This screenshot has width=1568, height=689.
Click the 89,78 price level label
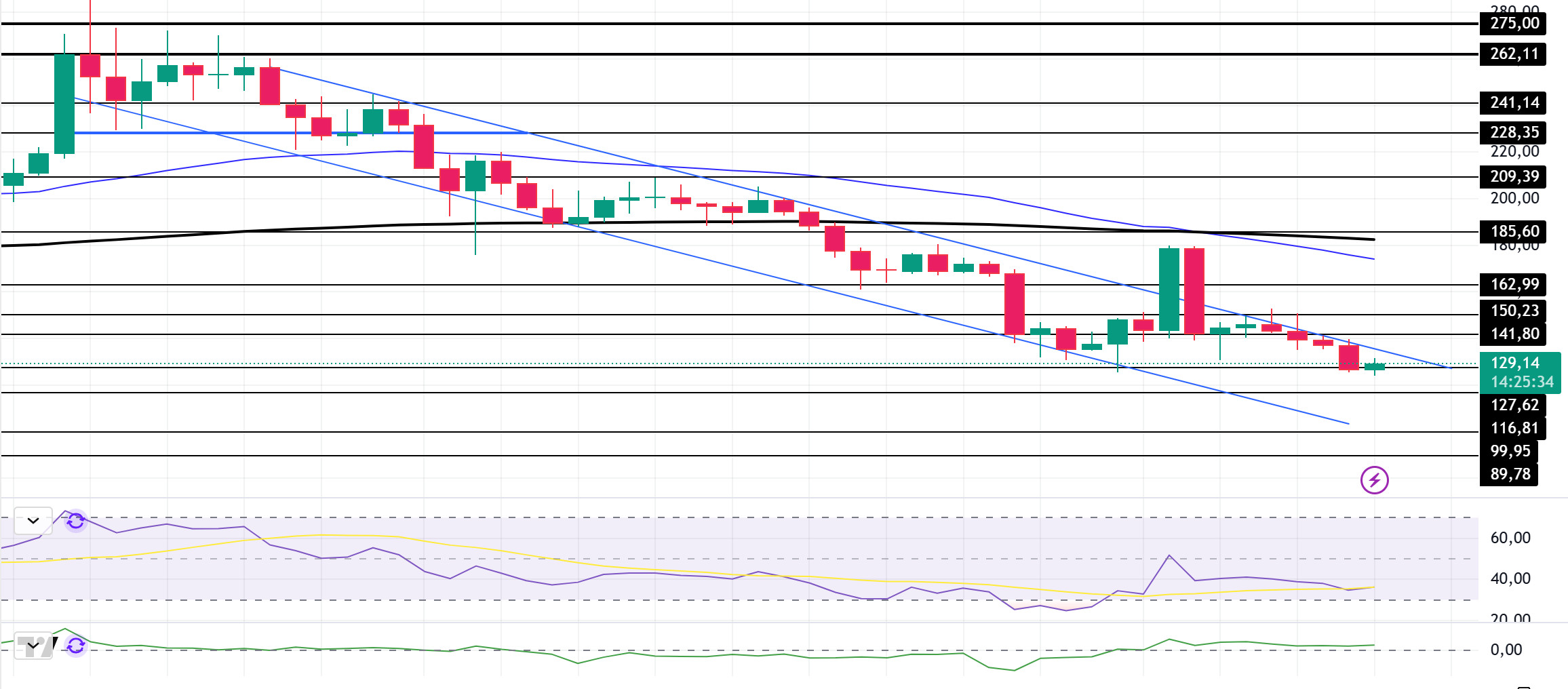(x=1509, y=474)
